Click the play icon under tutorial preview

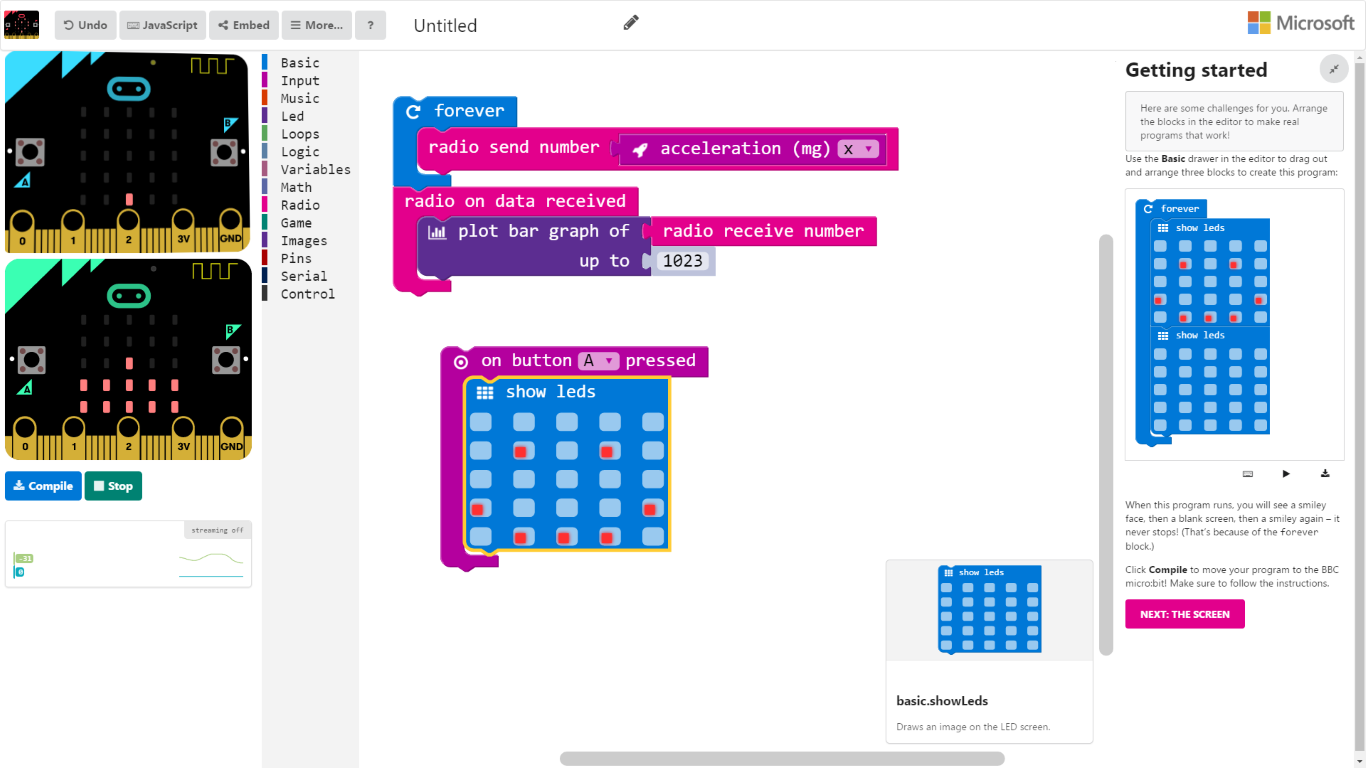[1286, 474]
